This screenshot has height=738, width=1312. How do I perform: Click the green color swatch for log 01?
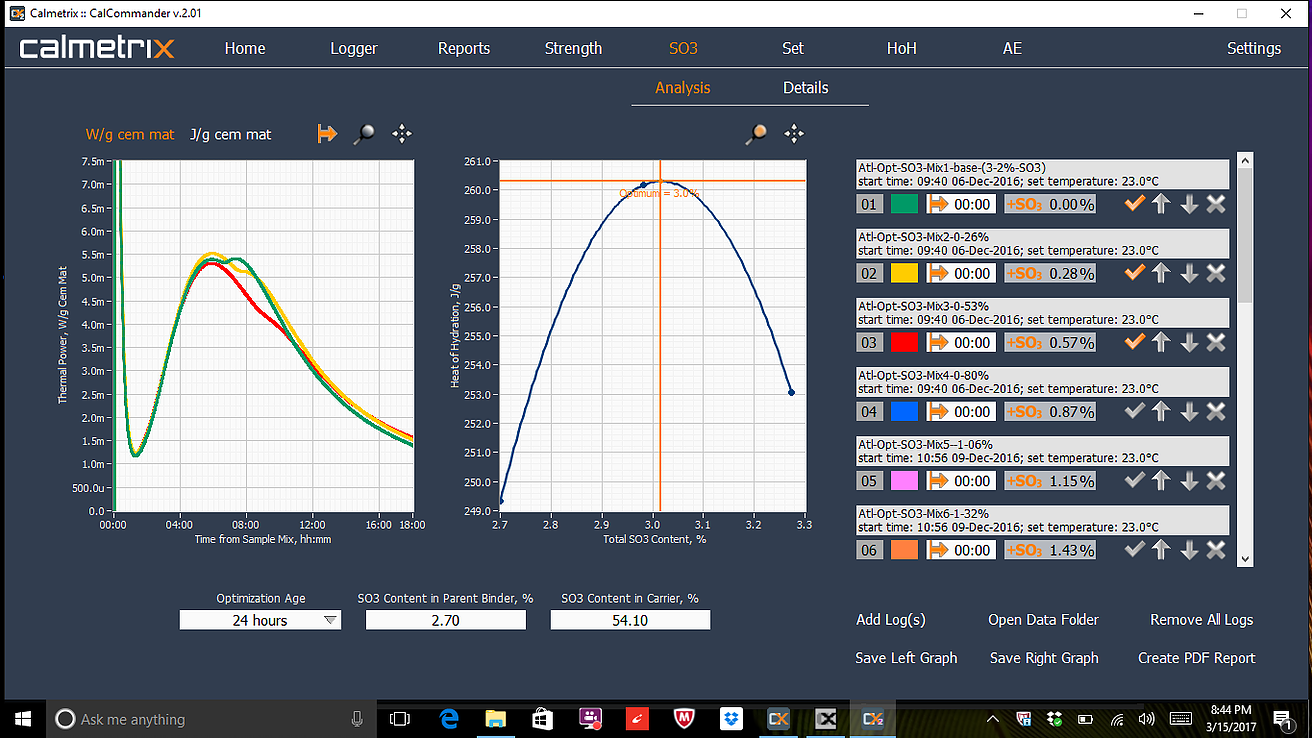(904, 204)
